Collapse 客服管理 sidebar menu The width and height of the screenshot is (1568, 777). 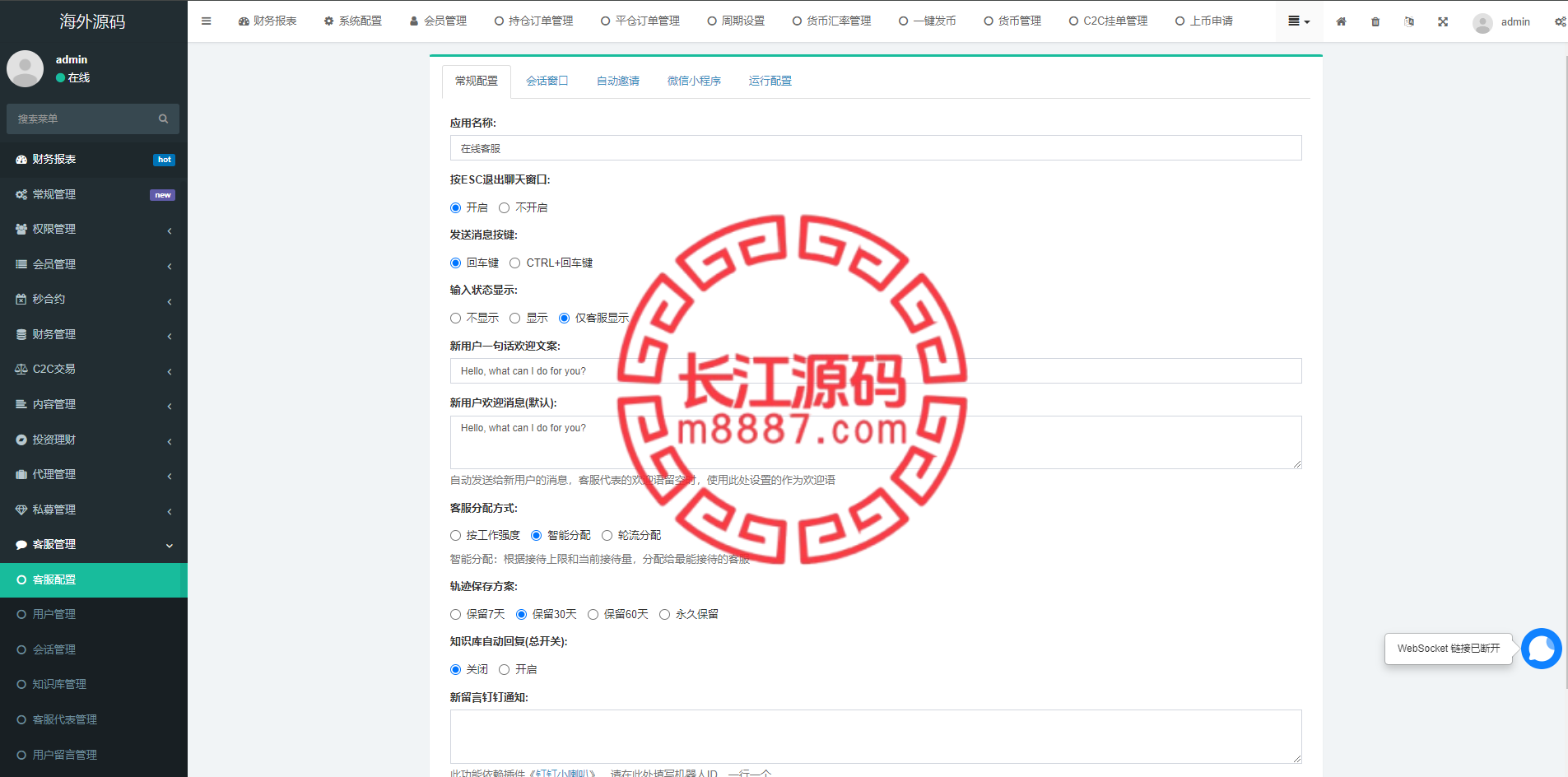94,545
